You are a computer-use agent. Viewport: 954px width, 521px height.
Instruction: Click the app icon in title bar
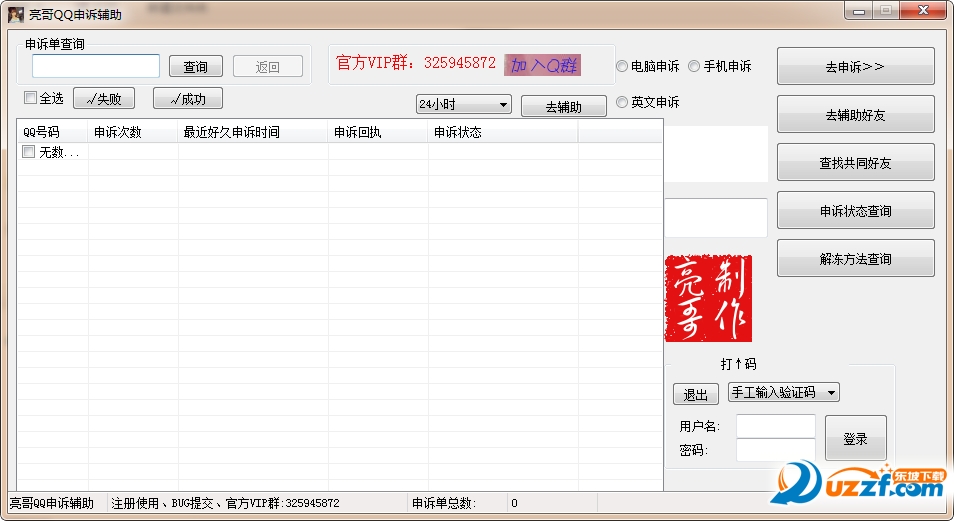[x=15, y=14]
